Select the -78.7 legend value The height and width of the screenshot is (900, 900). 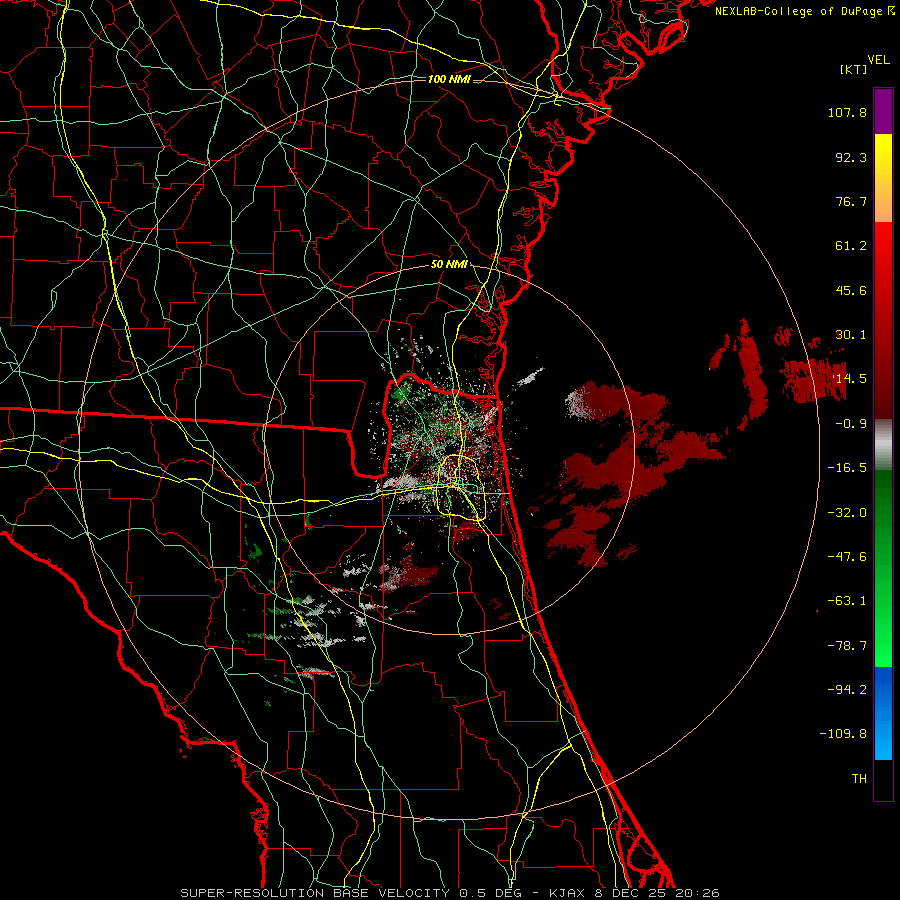(x=847, y=646)
